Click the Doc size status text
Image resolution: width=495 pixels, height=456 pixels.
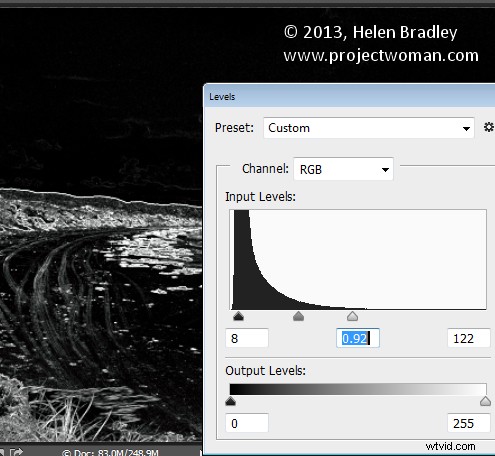(x=111, y=453)
